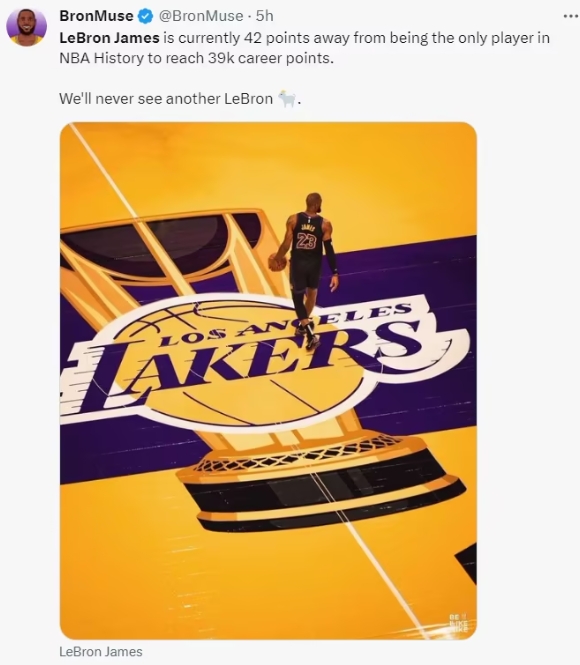The width and height of the screenshot is (580, 665).
Task: Click the goat emoji in the tweet
Action: [x=287, y=99]
